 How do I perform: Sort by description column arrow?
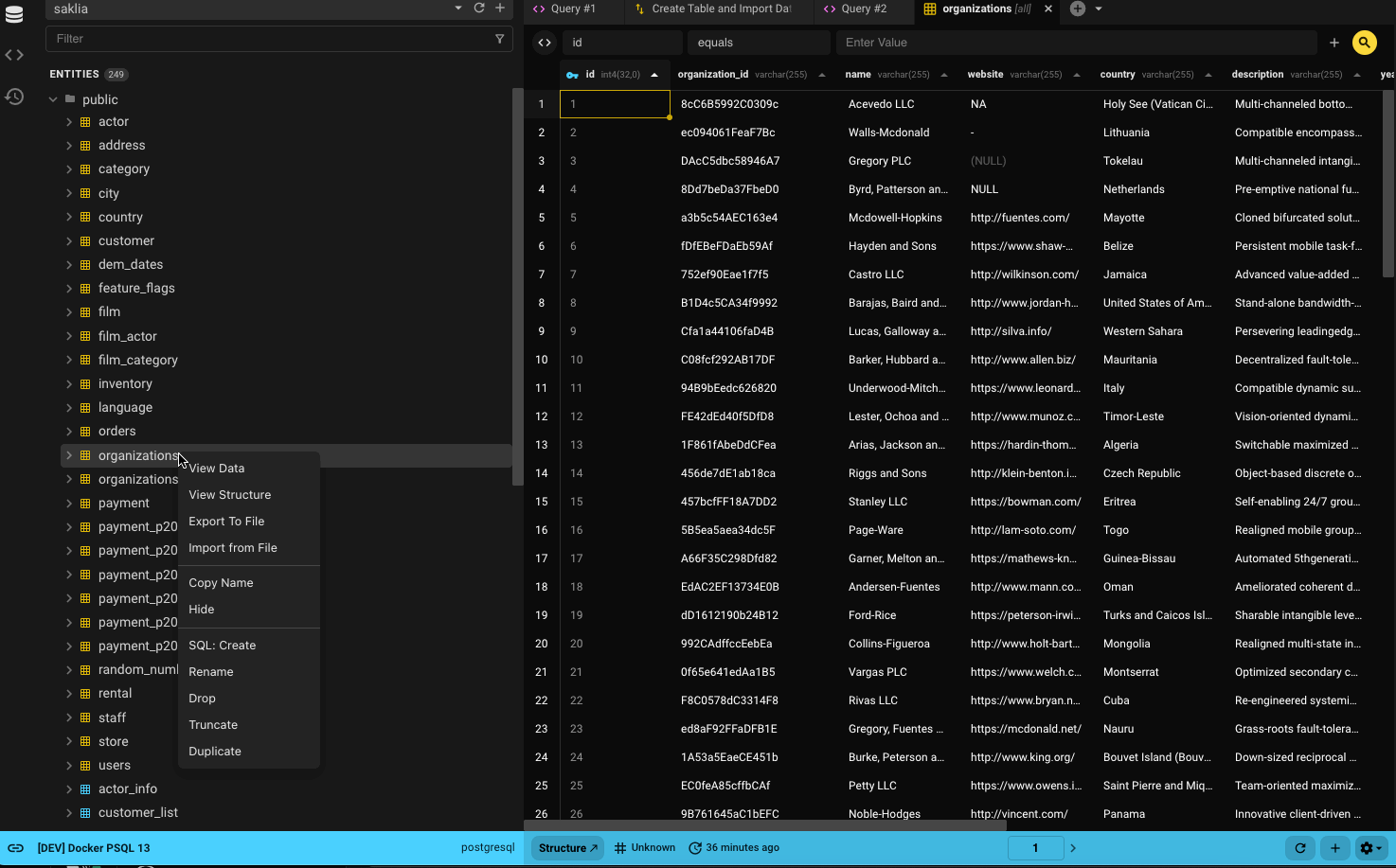(x=1357, y=75)
